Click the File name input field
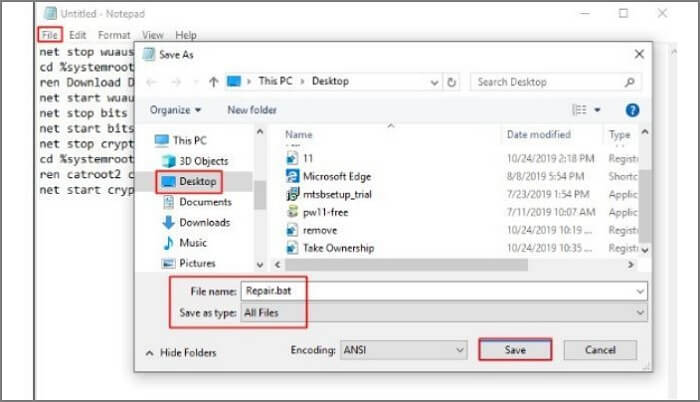 [x=444, y=291]
